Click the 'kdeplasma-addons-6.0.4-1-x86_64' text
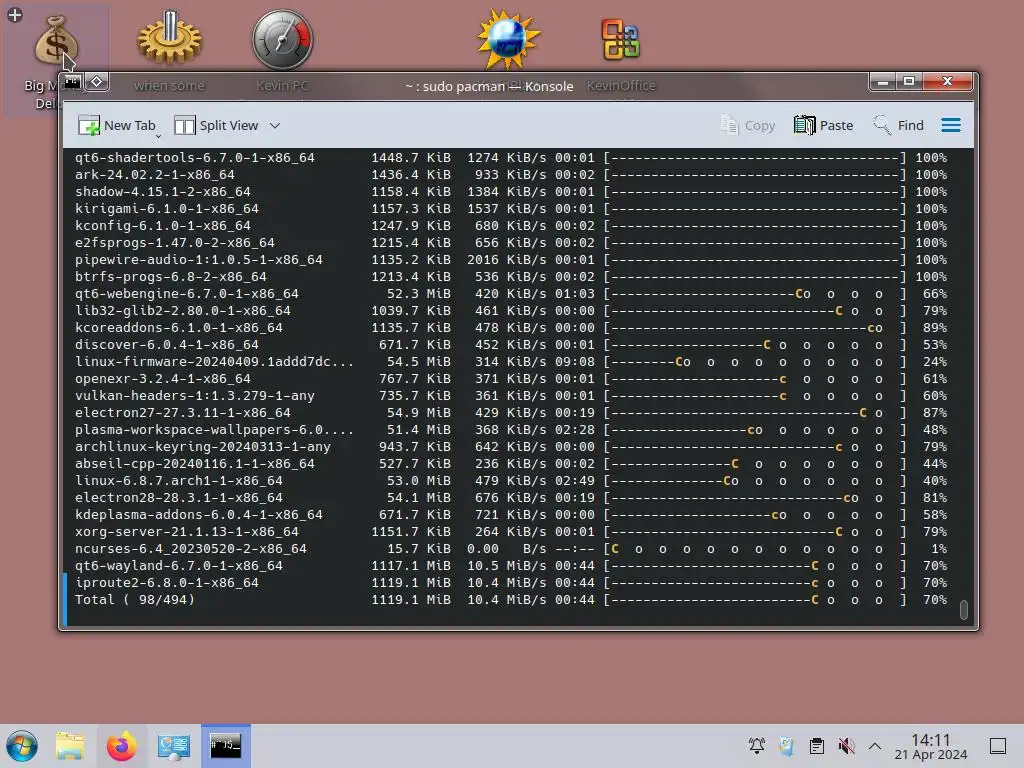Image resolution: width=1024 pixels, height=768 pixels. point(199,514)
